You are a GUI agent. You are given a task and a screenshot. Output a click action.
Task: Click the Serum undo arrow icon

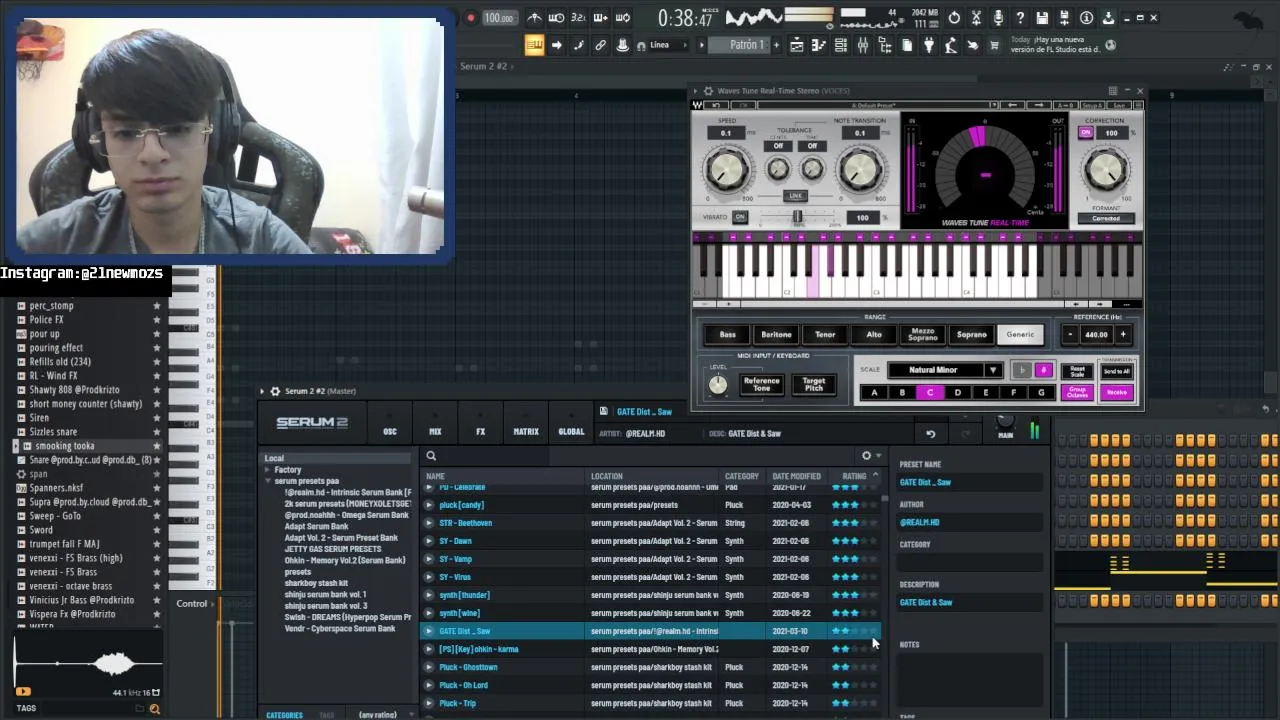point(930,433)
